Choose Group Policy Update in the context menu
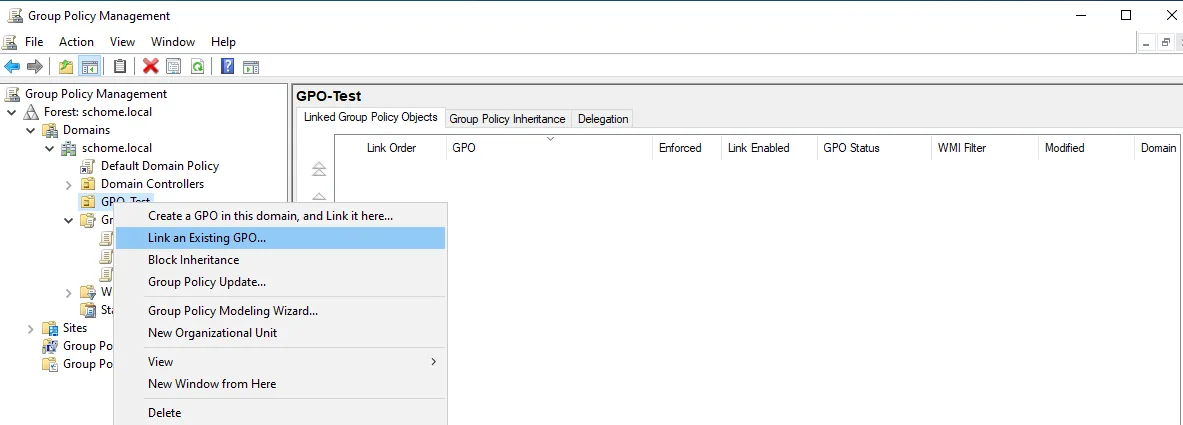Image resolution: width=1183 pixels, height=425 pixels. (x=280, y=282)
